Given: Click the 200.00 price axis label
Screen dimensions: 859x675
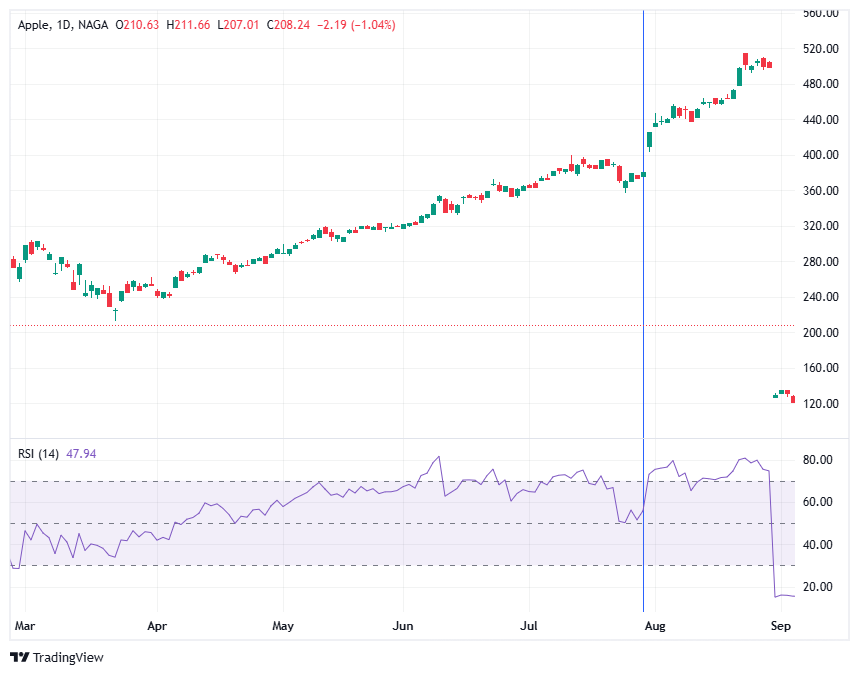Looking at the screenshot, I should [819, 332].
